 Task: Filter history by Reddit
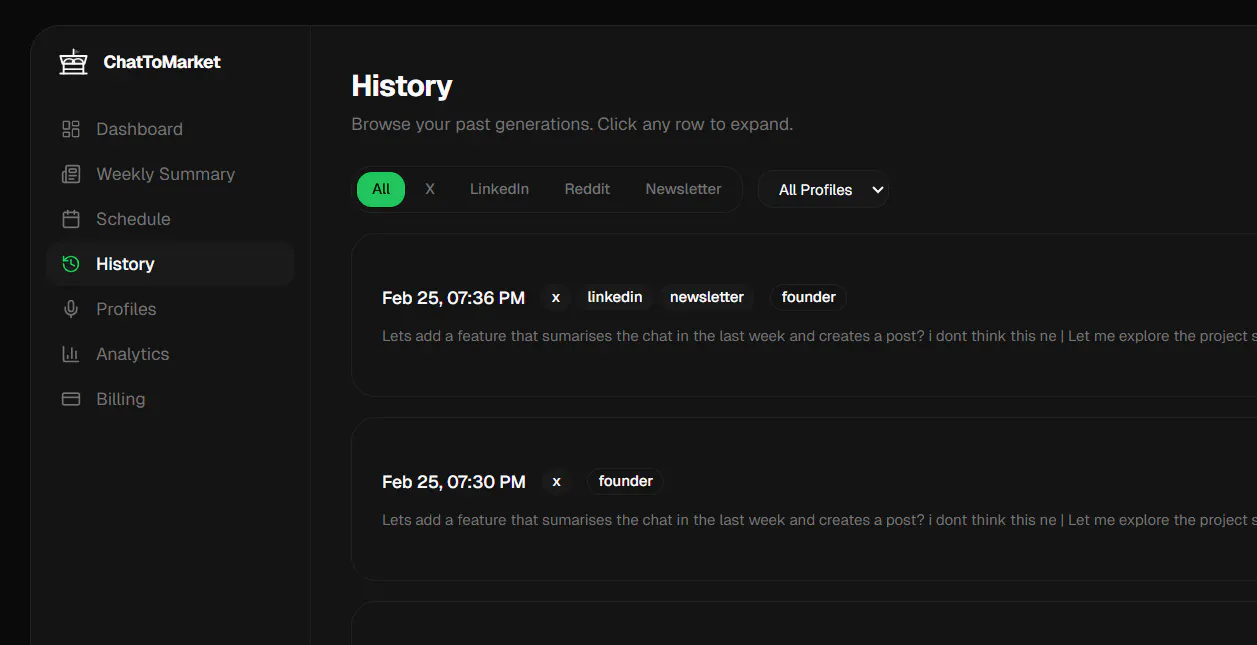[x=587, y=189]
